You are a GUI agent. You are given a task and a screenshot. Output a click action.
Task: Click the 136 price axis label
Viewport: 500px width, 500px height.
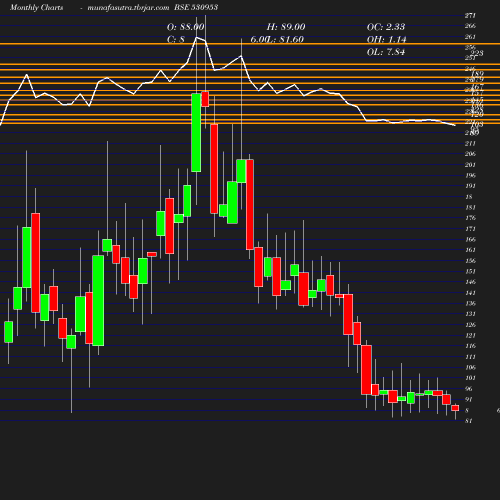click(470, 303)
